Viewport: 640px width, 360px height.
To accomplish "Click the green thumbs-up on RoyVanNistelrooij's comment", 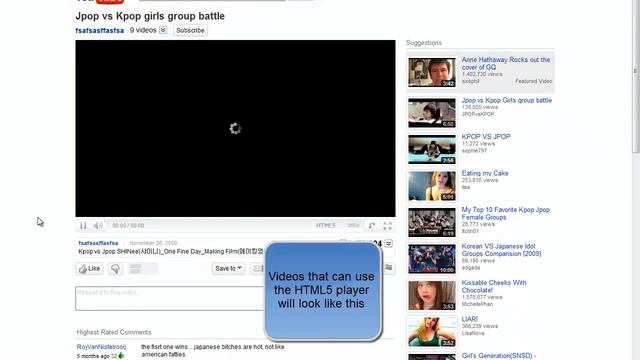I will click(x=121, y=356).
